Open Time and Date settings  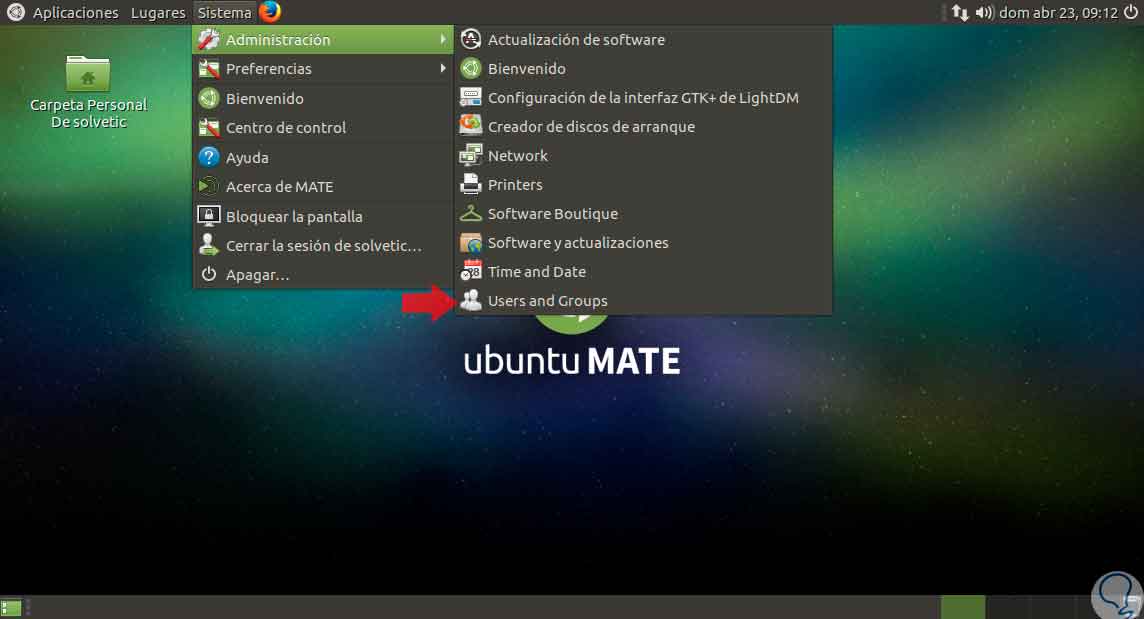coord(644,272)
